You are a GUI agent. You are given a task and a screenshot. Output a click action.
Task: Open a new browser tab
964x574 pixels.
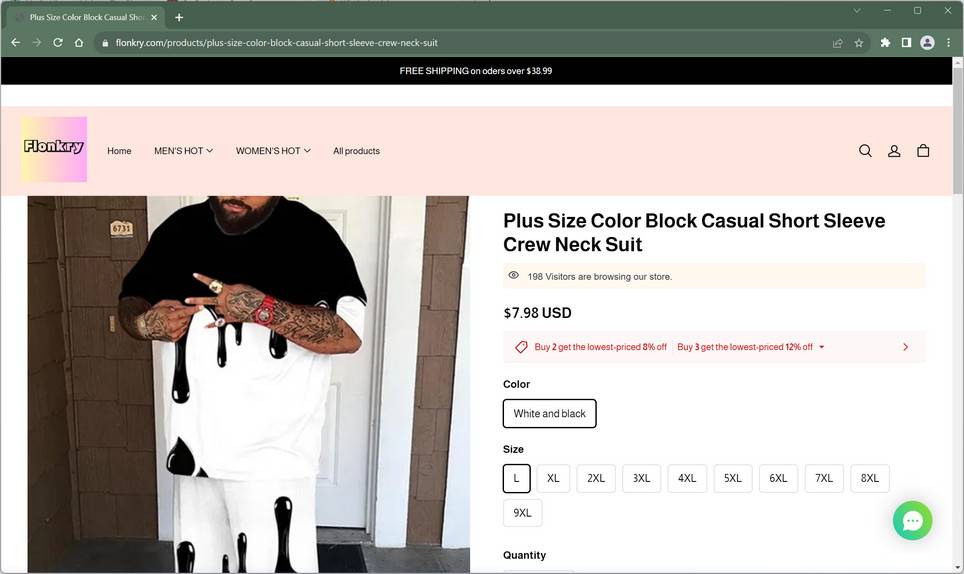[179, 17]
